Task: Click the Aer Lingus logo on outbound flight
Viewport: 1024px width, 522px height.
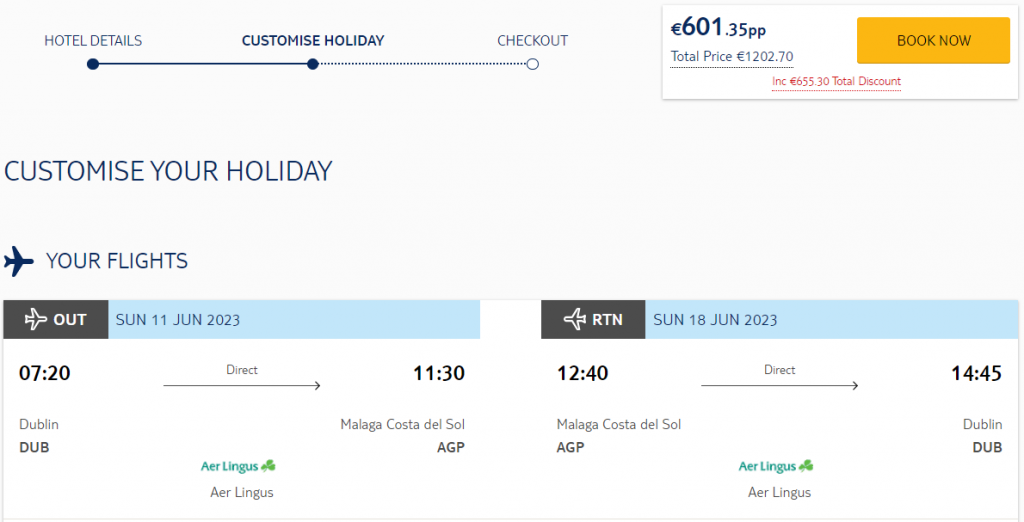Action: 238,466
